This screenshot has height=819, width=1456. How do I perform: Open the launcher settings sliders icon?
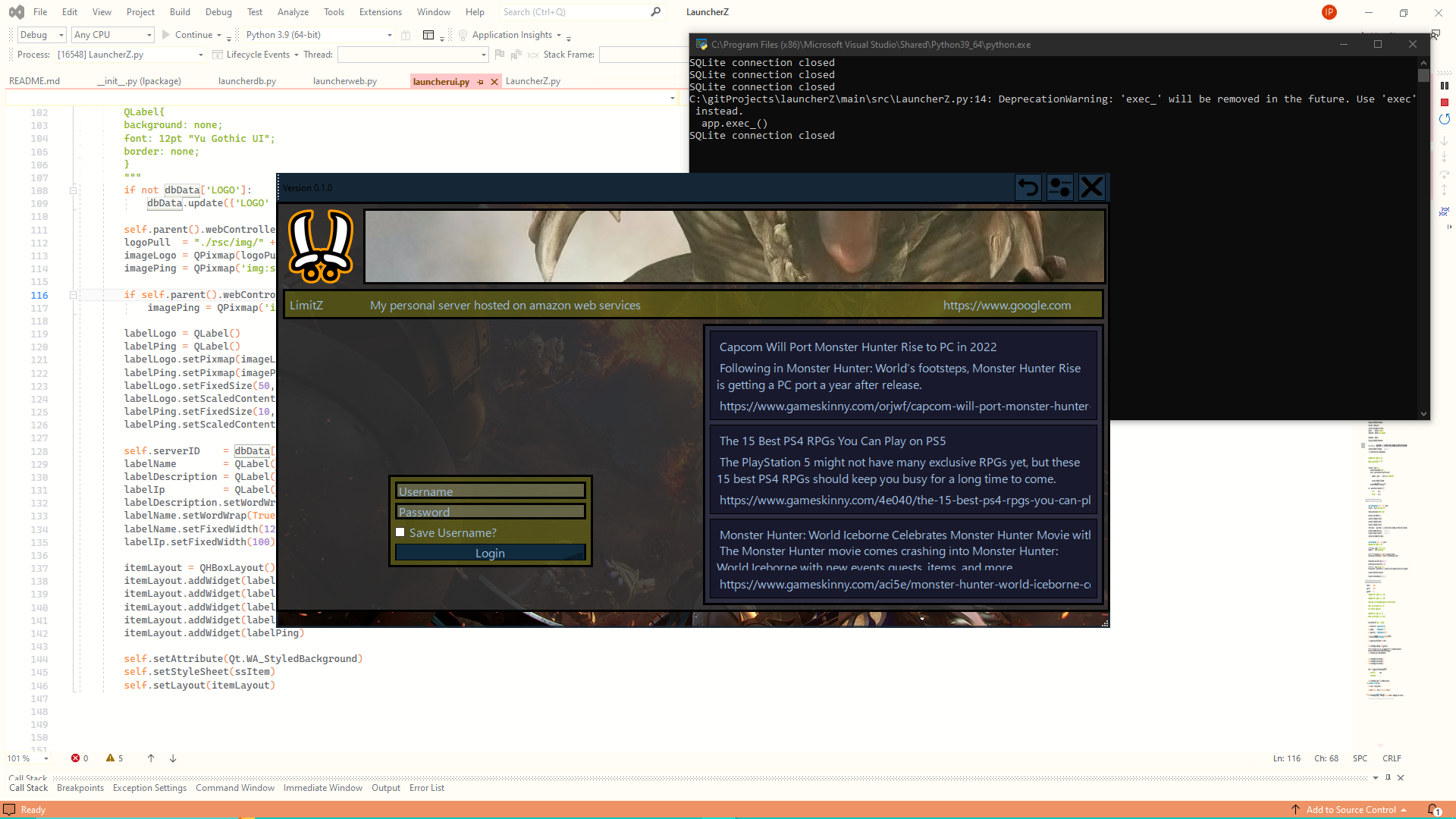click(1059, 187)
